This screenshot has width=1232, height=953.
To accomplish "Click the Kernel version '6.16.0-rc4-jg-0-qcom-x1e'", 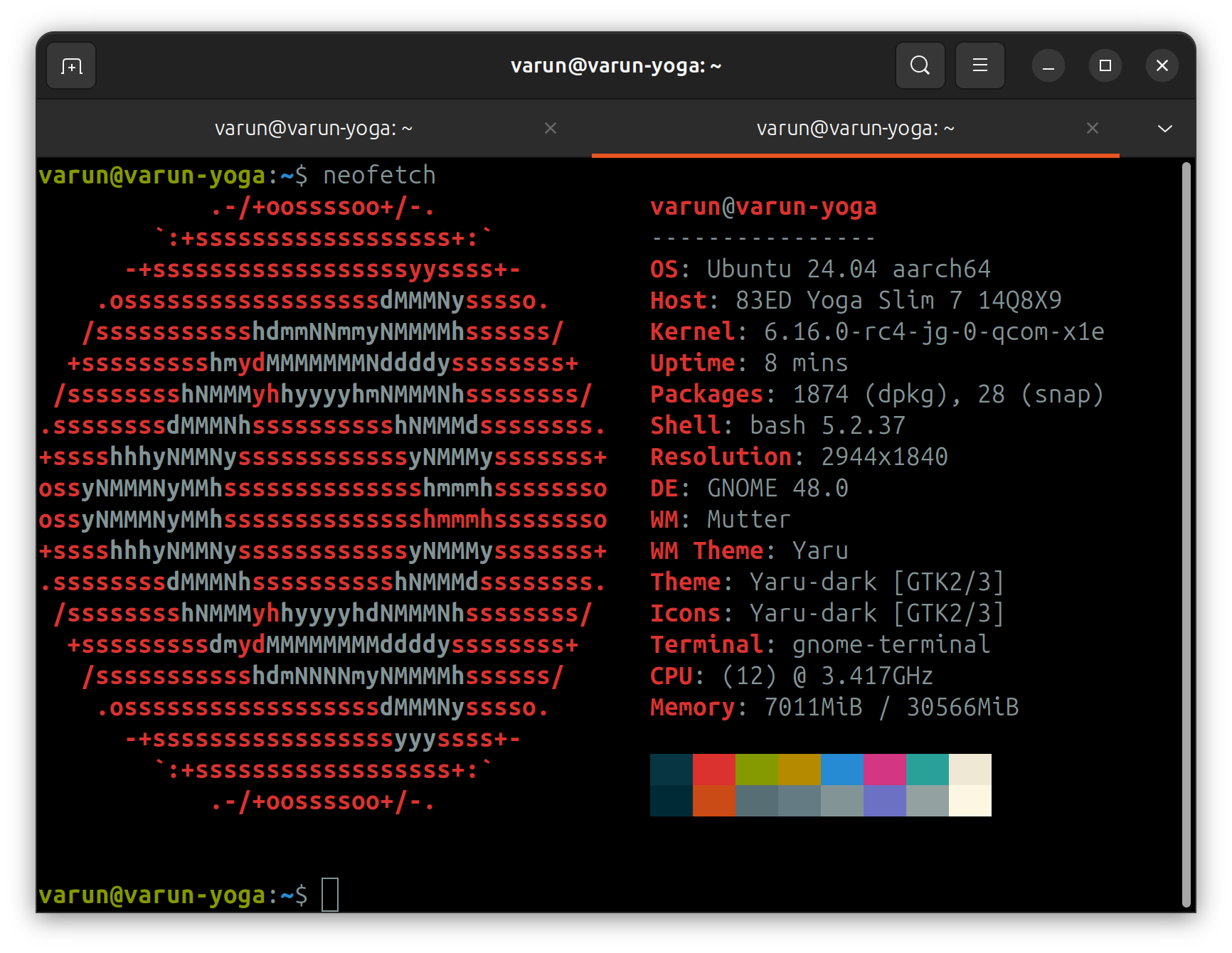I will [934, 332].
